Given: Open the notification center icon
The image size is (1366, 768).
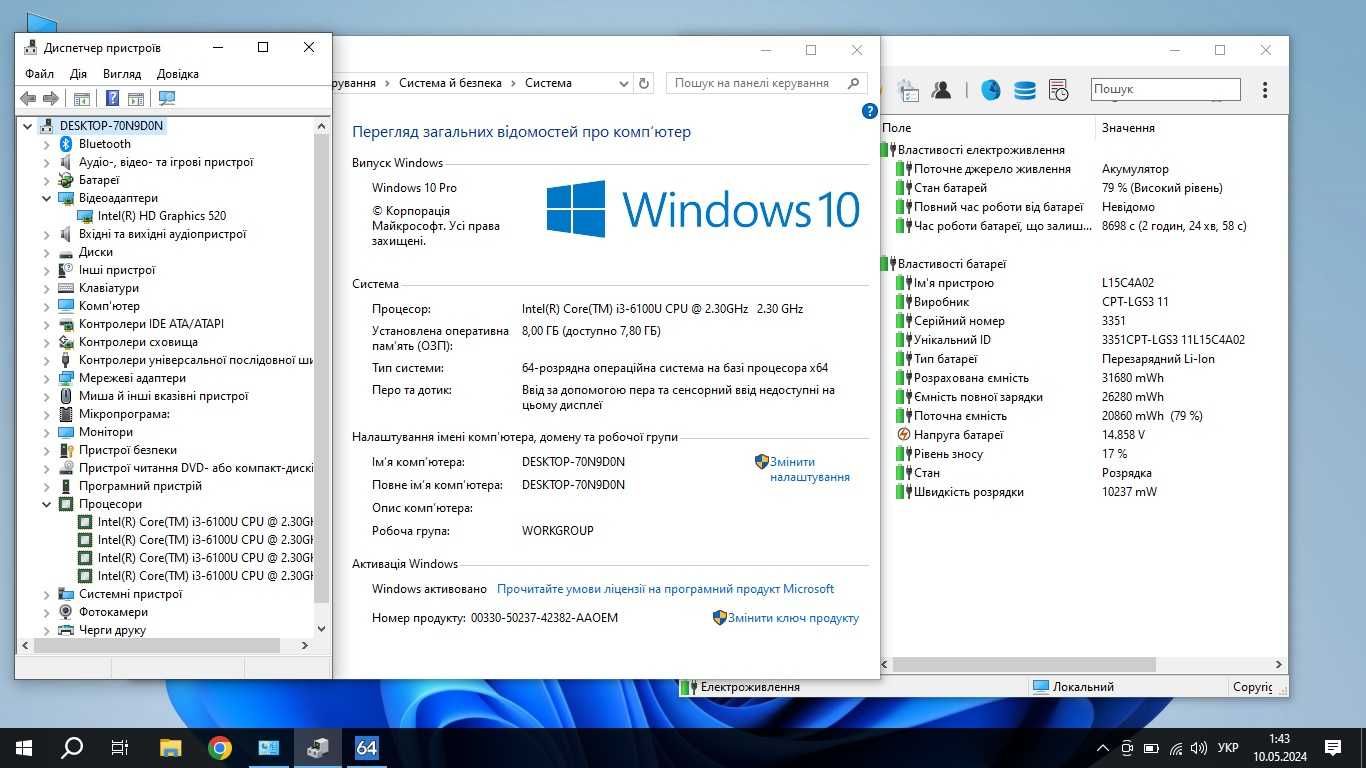Looking at the screenshot, I should [x=1333, y=748].
